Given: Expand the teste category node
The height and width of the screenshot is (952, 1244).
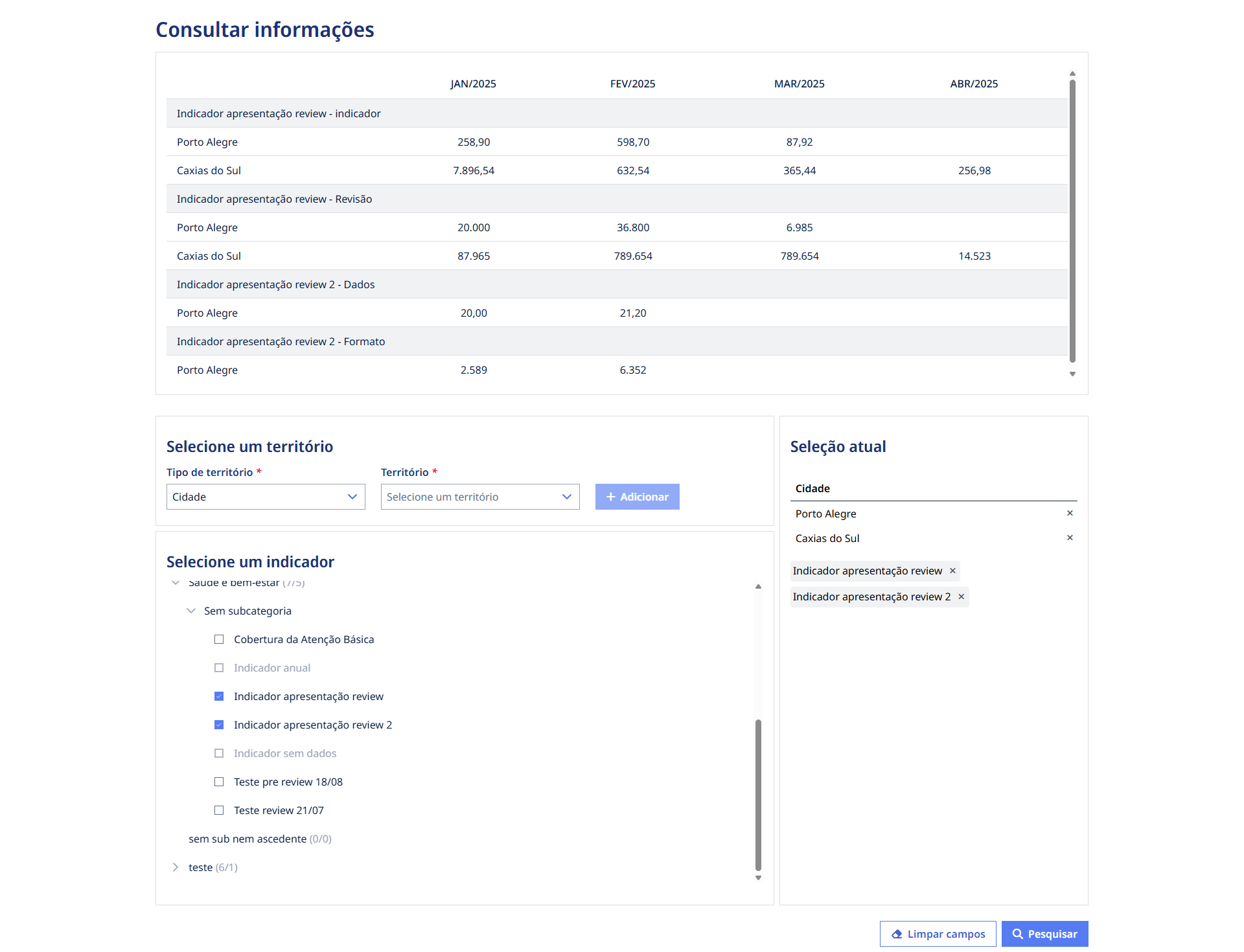Looking at the screenshot, I should (175, 867).
